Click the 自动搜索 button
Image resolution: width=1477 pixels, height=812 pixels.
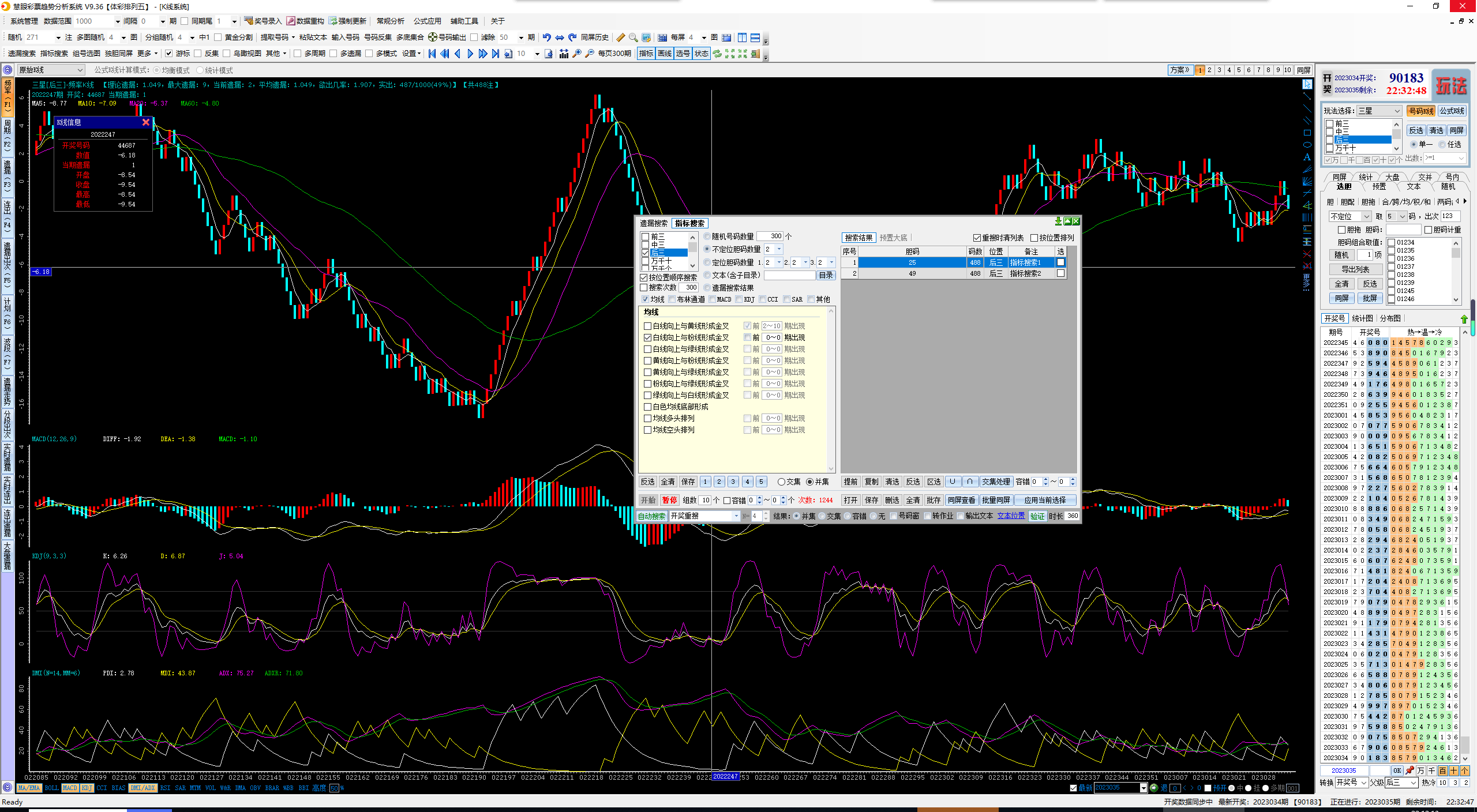pyautogui.click(x=652, y=516)
